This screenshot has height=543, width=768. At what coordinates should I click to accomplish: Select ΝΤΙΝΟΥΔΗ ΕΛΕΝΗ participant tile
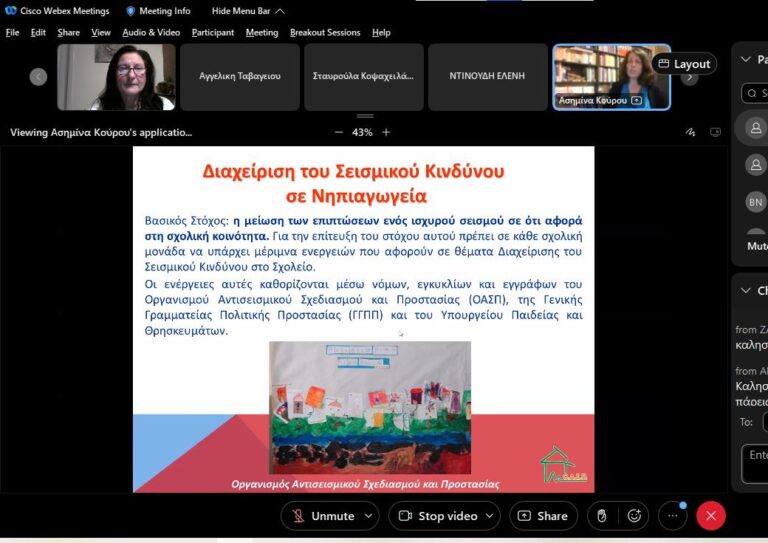(487, 76)
